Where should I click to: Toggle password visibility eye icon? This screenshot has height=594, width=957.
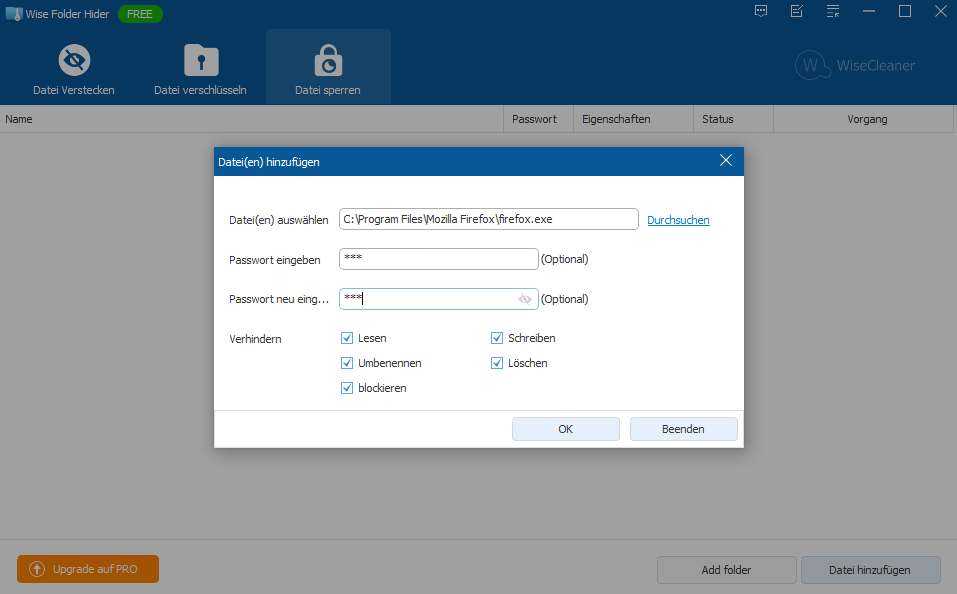pos(525,299)
